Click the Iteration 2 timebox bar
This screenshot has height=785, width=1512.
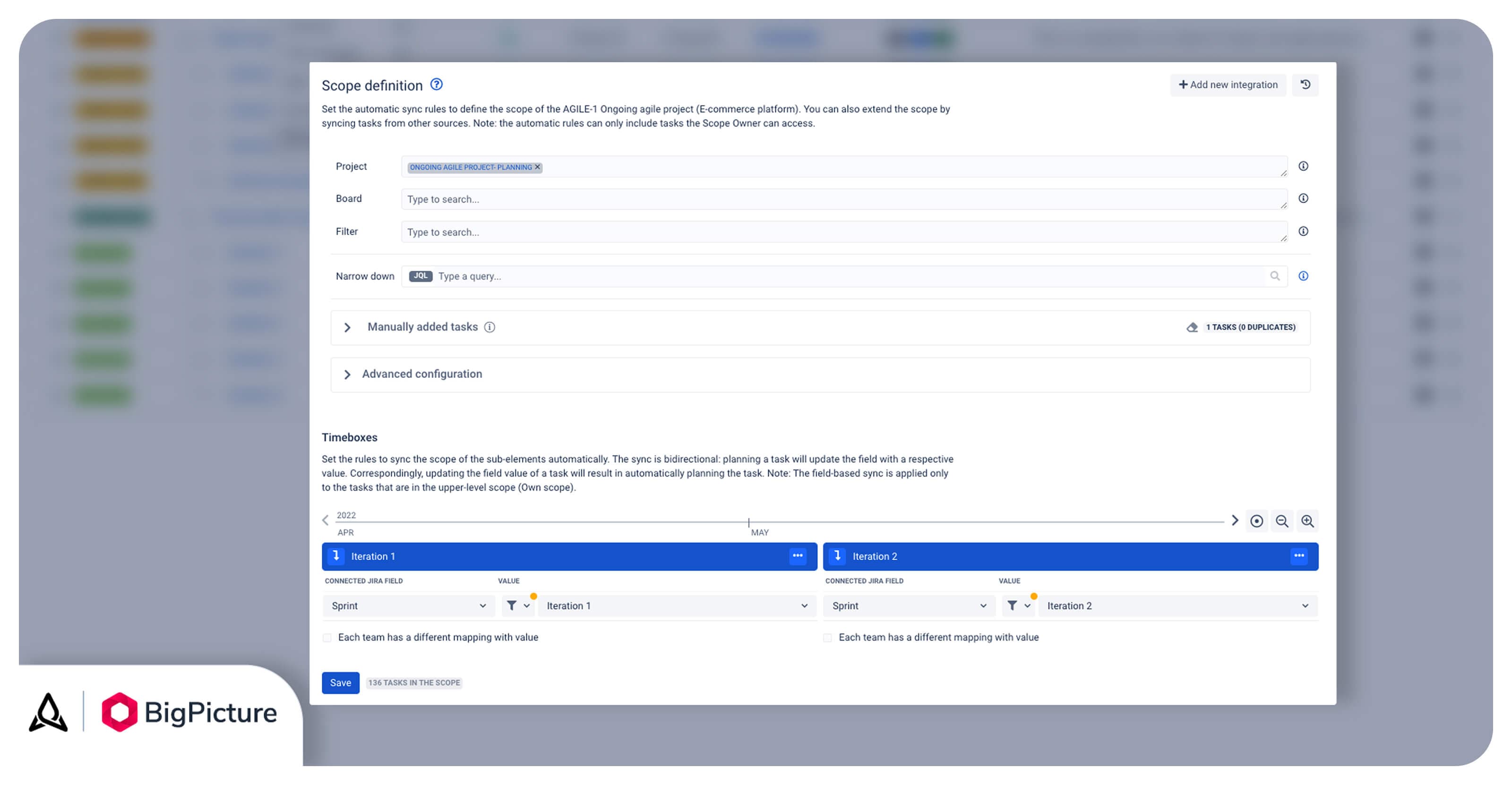click(x=1071, y=557)
